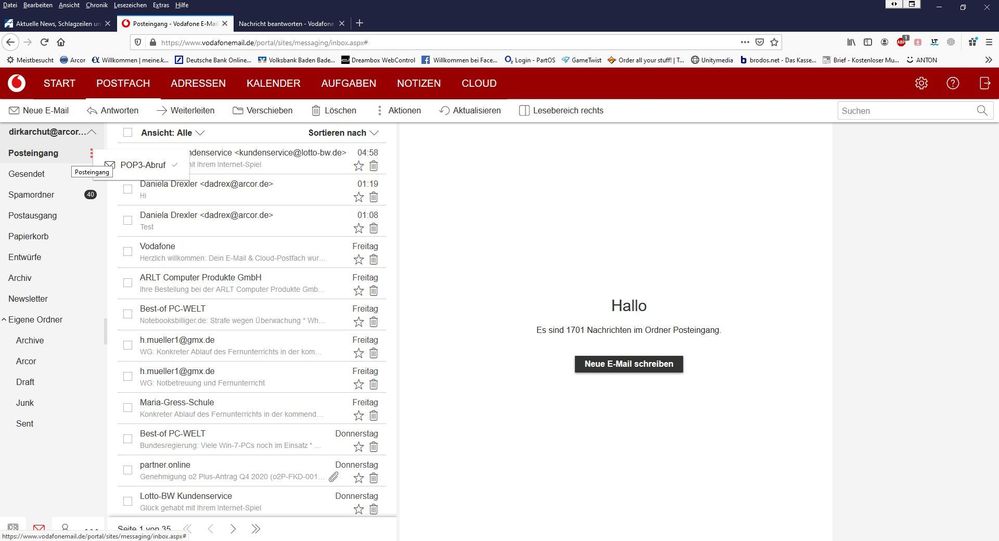Viewport: 999px width, 541px height.
Task: Click Aktualisieren to refresh mail
Action: 470,110
